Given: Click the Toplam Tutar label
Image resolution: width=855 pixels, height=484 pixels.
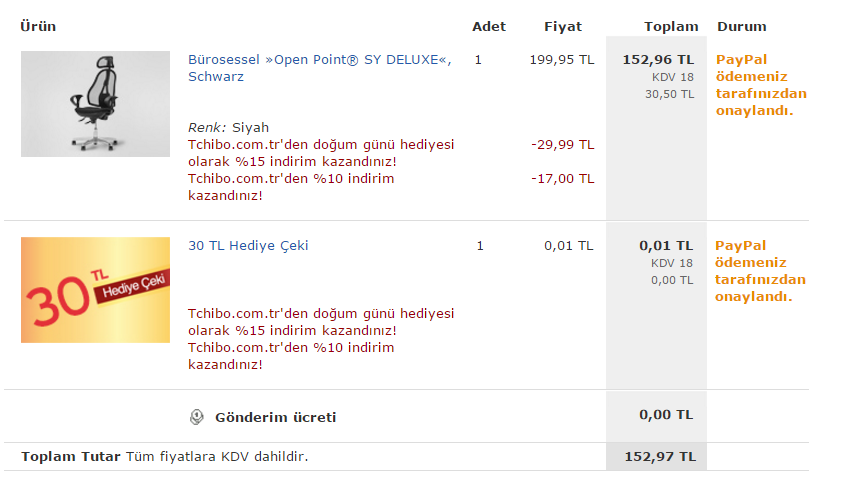Looking at the screenshot, I should (x=70, y=457).
